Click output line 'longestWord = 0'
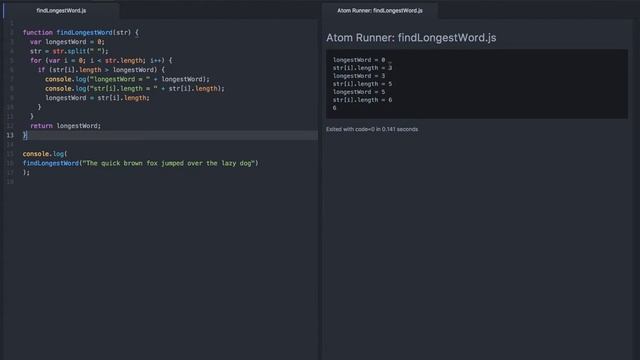The image size is (640, 360). click(x=359, y=60)
